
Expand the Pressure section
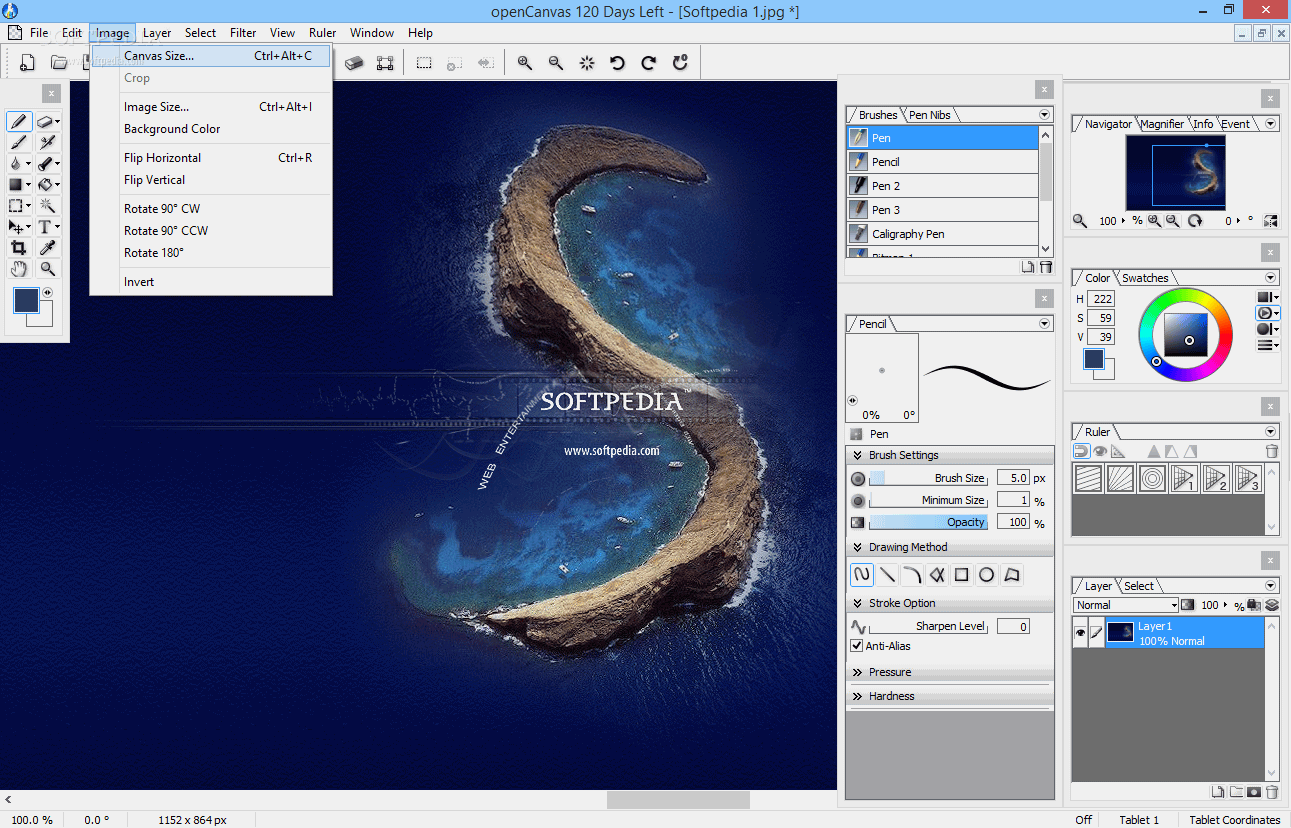coord(857,672)
